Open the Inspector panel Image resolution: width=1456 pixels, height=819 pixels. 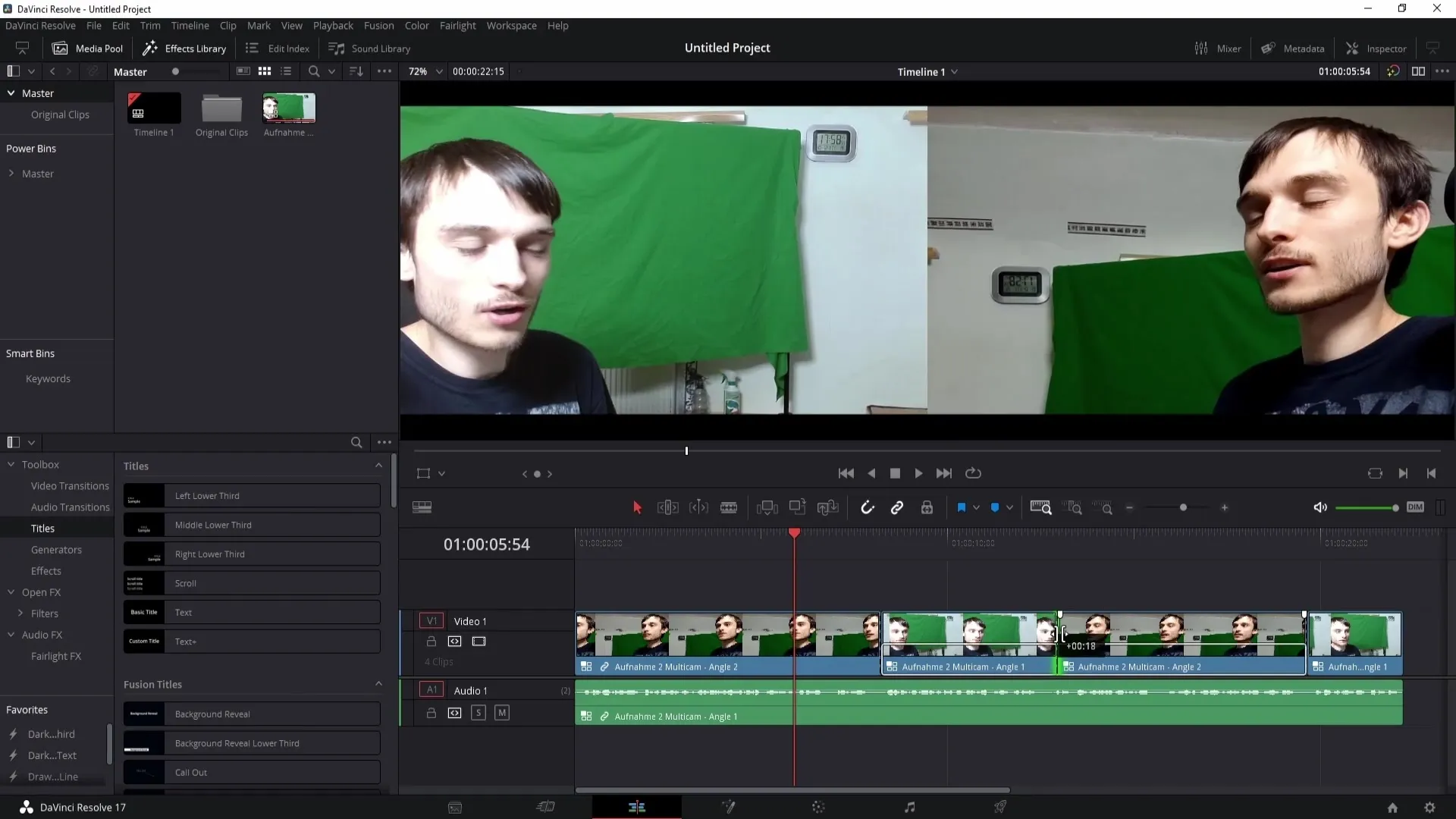point(1376,49)
